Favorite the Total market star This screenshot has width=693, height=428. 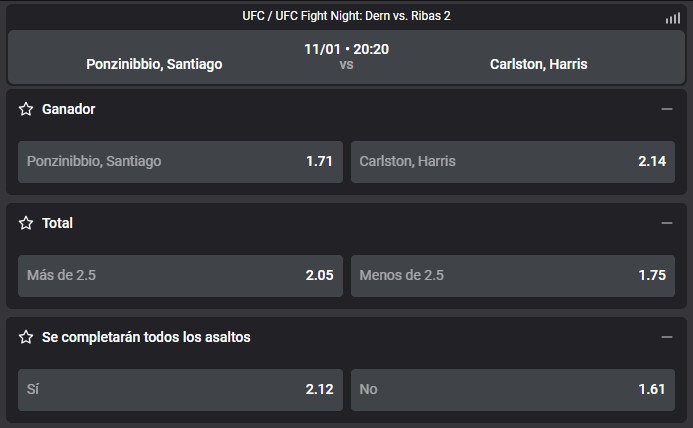click(26, 223)
